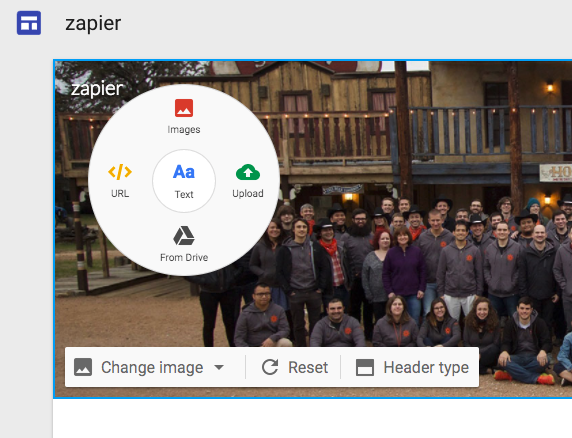The height and width of the screenshot is (438, 572).
Task: Edit the zapier document title at top
Action: click(x=93, y=24)
